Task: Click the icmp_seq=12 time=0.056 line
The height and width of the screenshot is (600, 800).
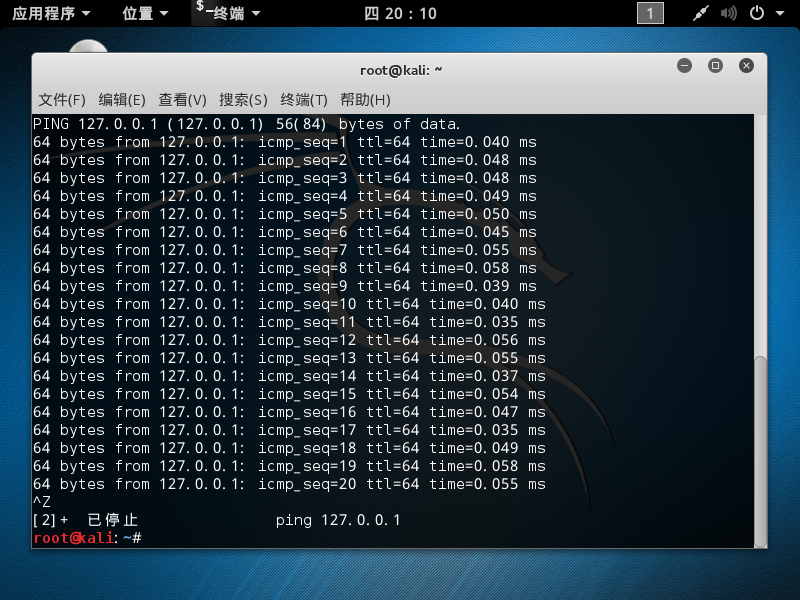Action: 289,340
